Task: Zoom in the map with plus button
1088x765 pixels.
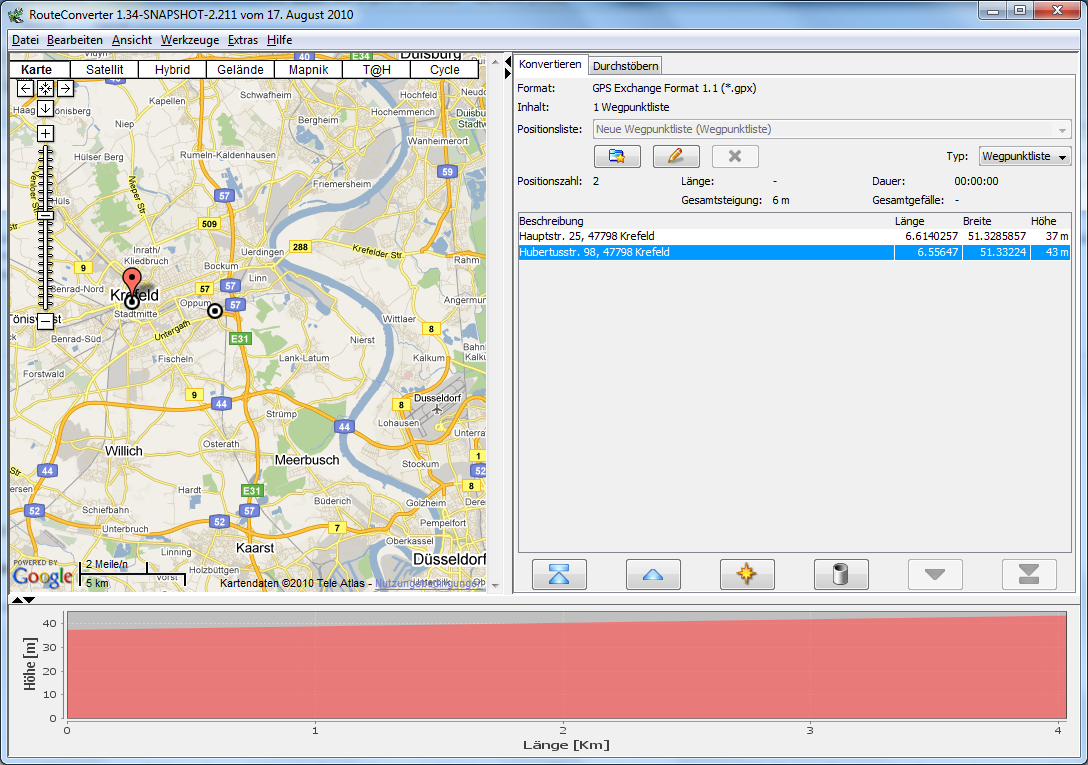Action: coord(45,133)
